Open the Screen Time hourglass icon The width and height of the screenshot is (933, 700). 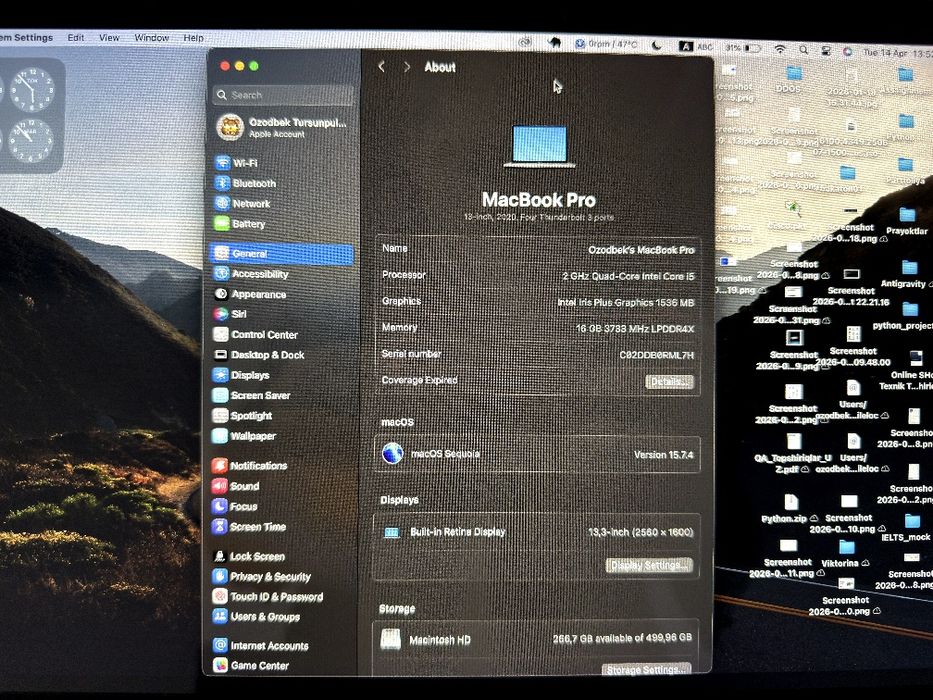click(x=220, y=526)
